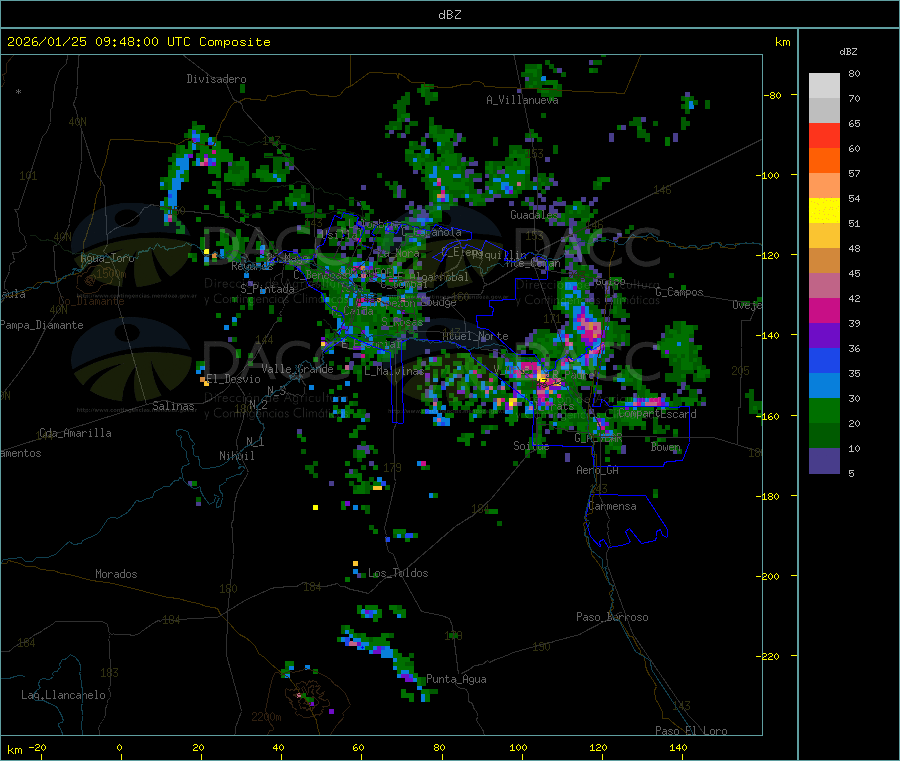Click the 'Lag.Llancanelo' map label

63,695
